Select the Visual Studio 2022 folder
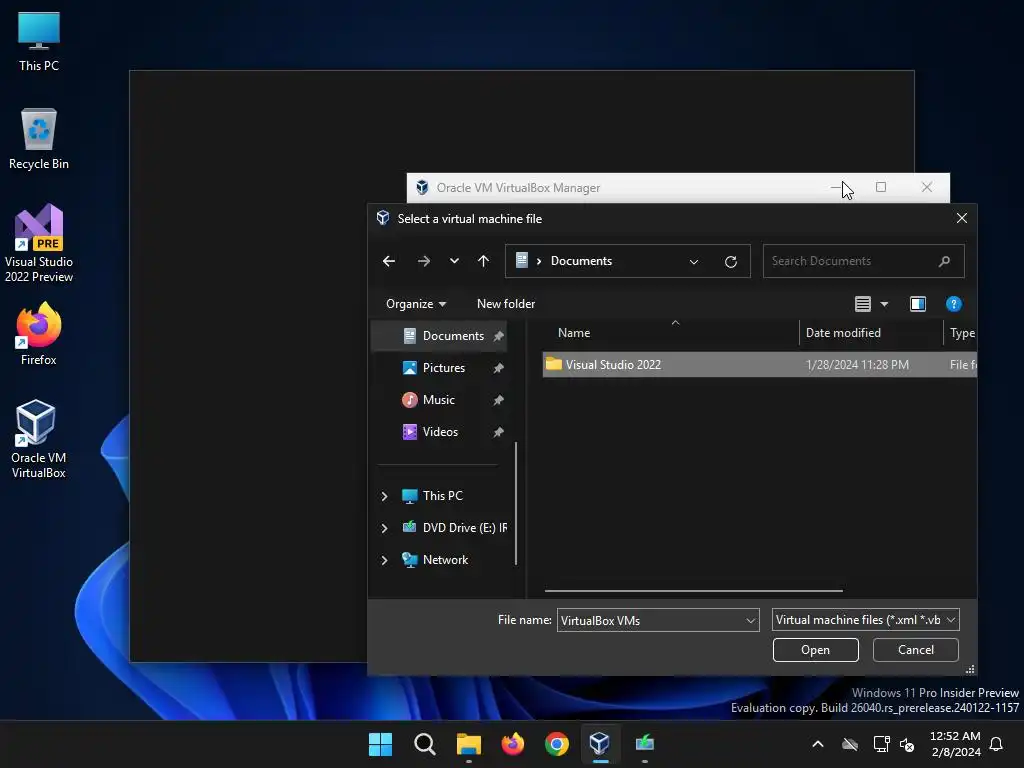This screenshot has width=1024, height=768. point(613,365)
